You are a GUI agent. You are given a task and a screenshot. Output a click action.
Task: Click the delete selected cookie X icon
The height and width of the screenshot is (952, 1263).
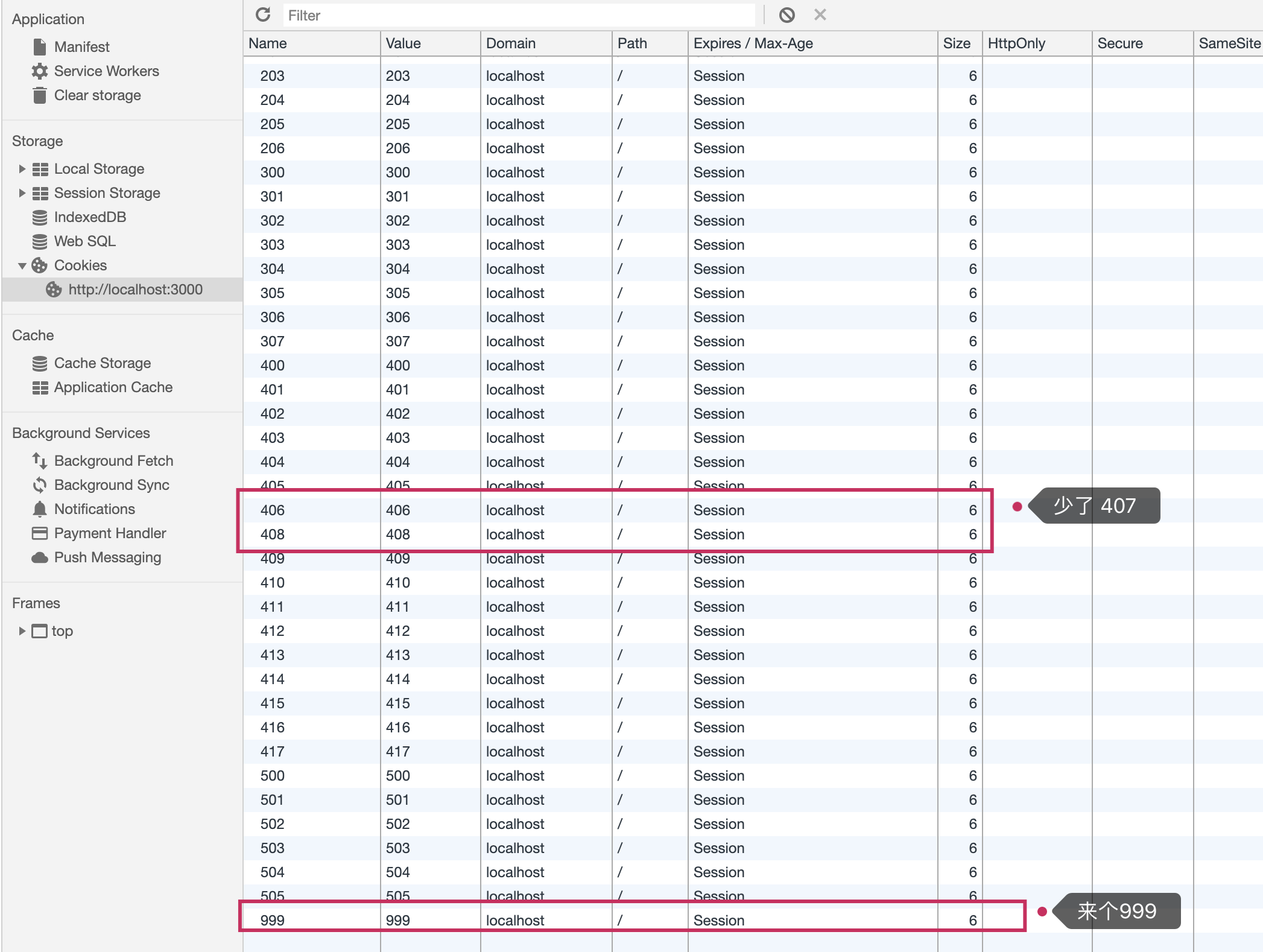(x=820, y=14)
